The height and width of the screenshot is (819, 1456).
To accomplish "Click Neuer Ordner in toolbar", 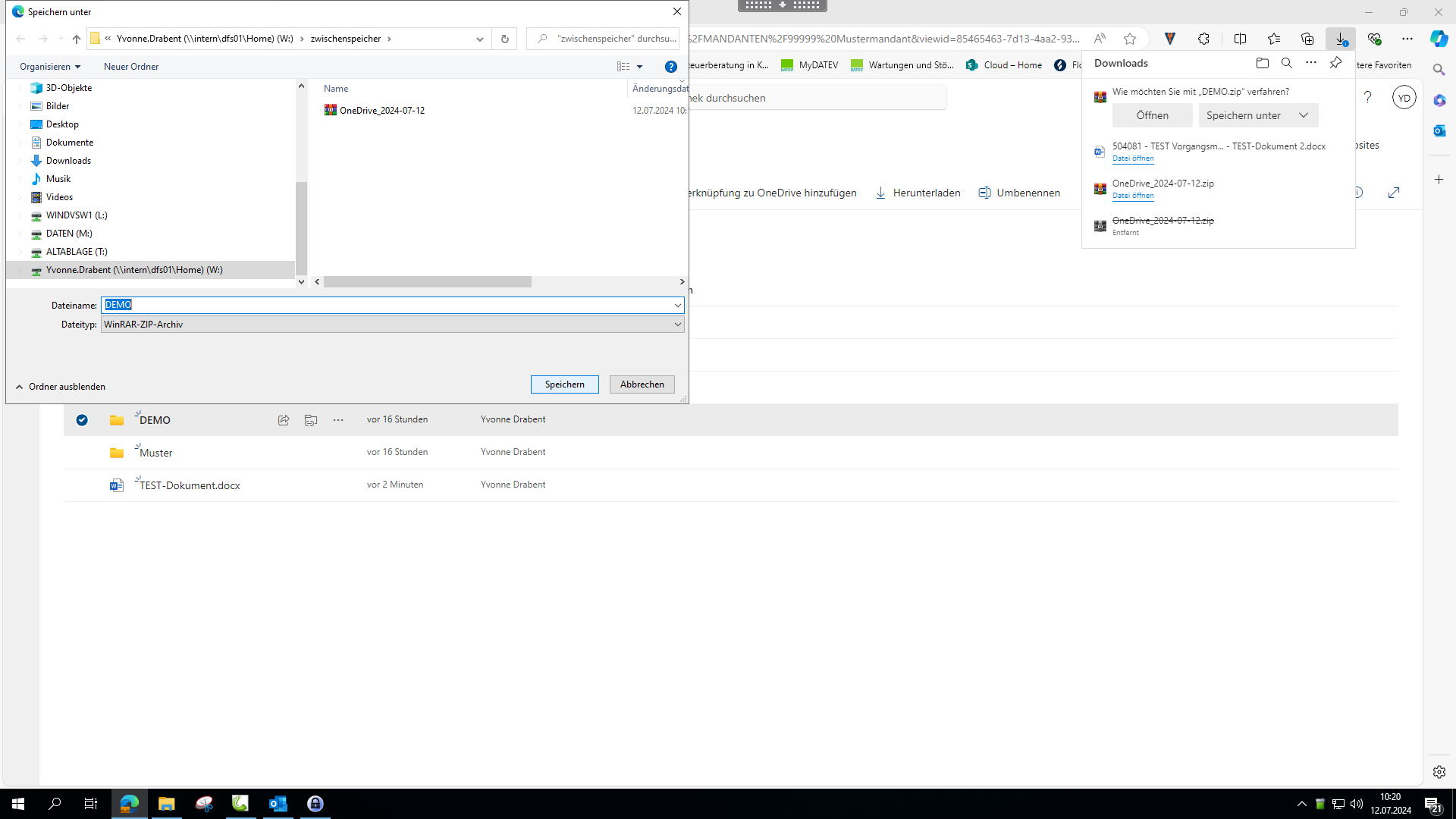I will click(131, 67).
